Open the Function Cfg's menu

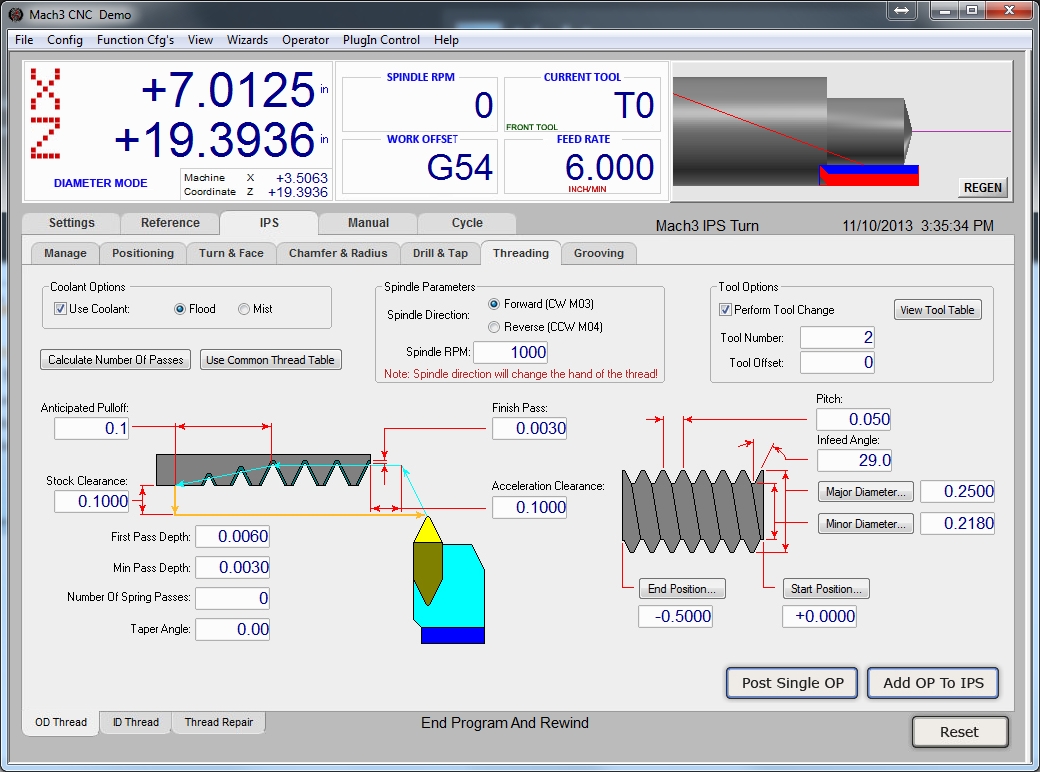[135, 40]
